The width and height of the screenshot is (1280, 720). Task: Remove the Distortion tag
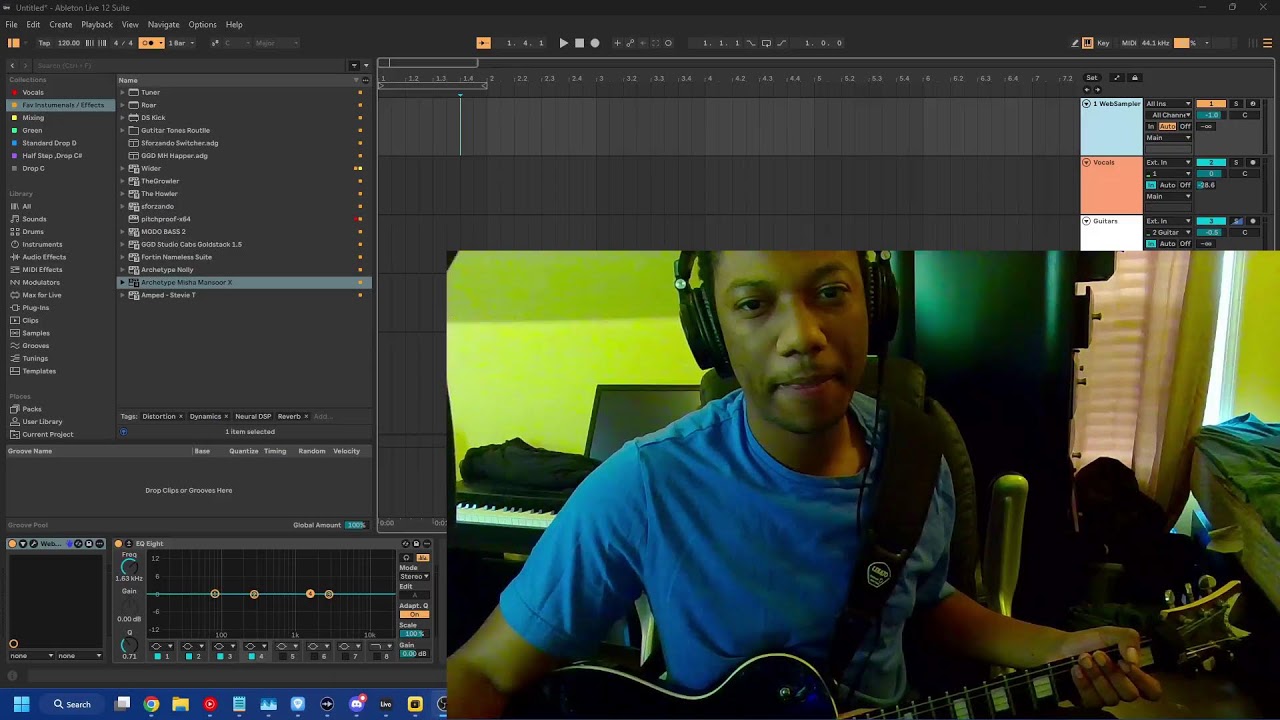point(180,416)
